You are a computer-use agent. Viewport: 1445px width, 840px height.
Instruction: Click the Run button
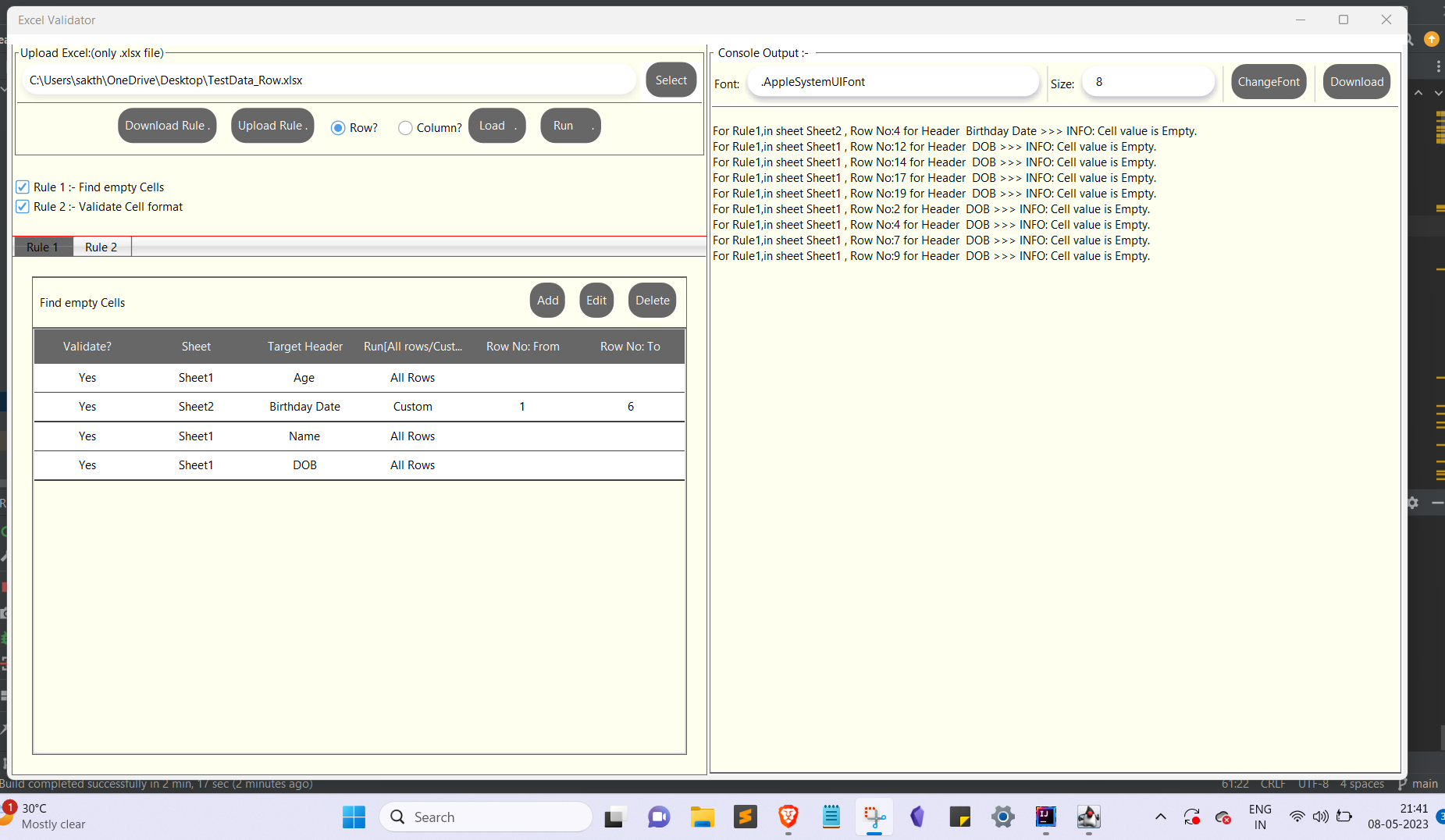click(x=570, y=126)
